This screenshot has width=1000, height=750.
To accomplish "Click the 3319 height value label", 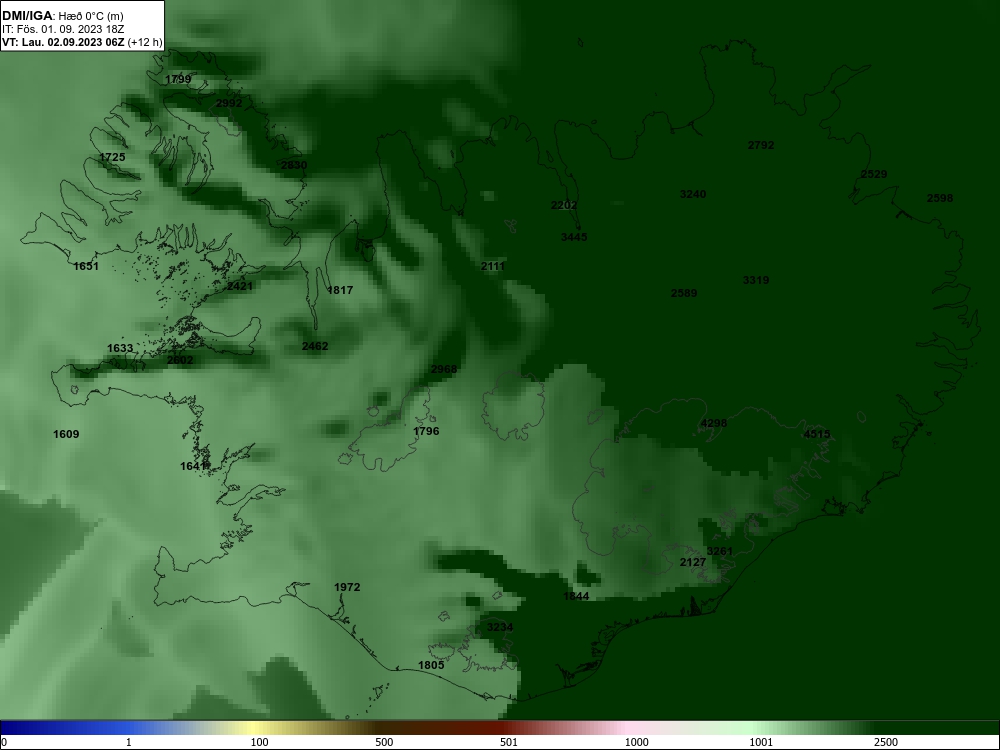I will (x=756, y=280).
